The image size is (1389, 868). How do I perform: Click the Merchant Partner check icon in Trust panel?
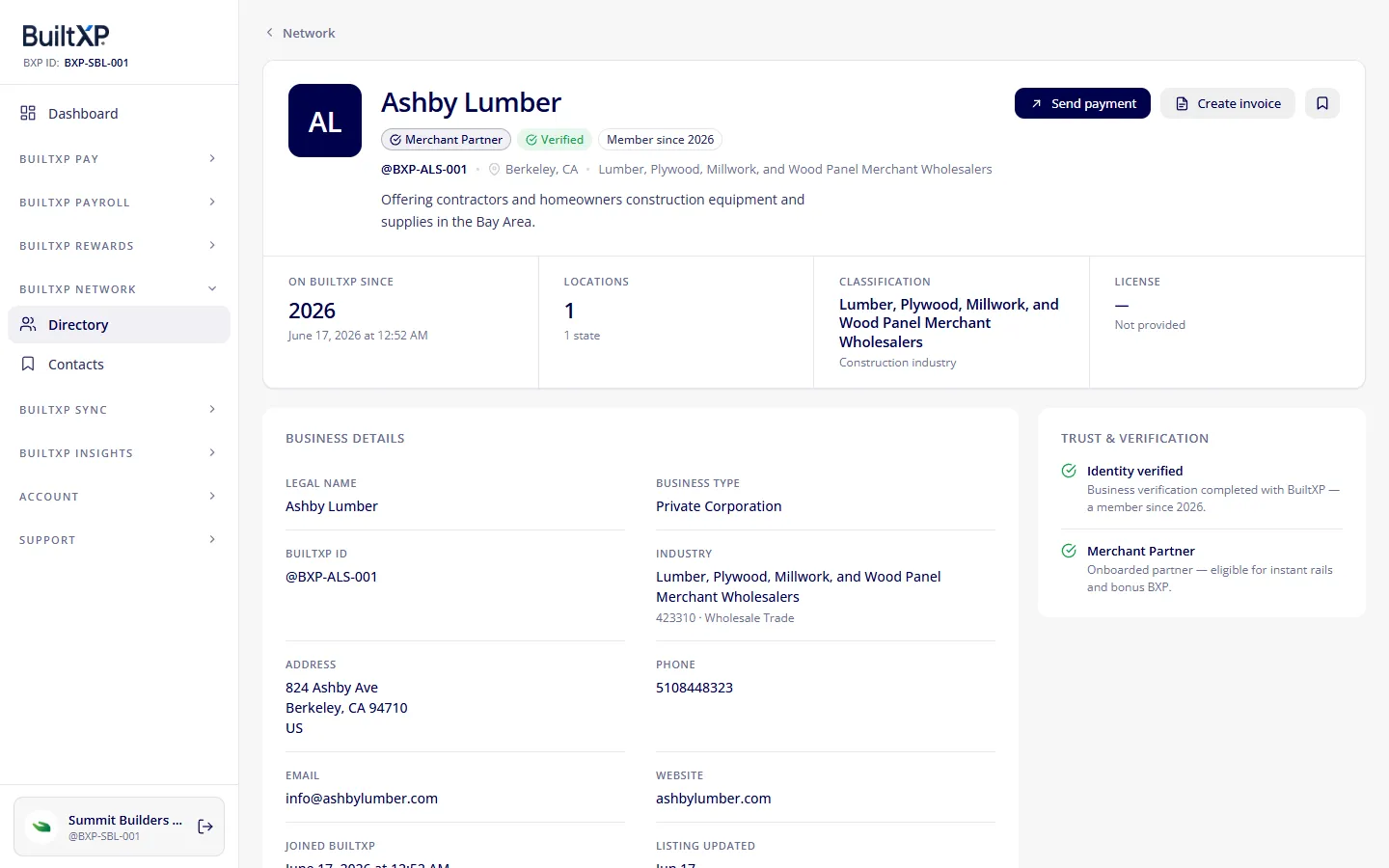tap(1069, 551)
